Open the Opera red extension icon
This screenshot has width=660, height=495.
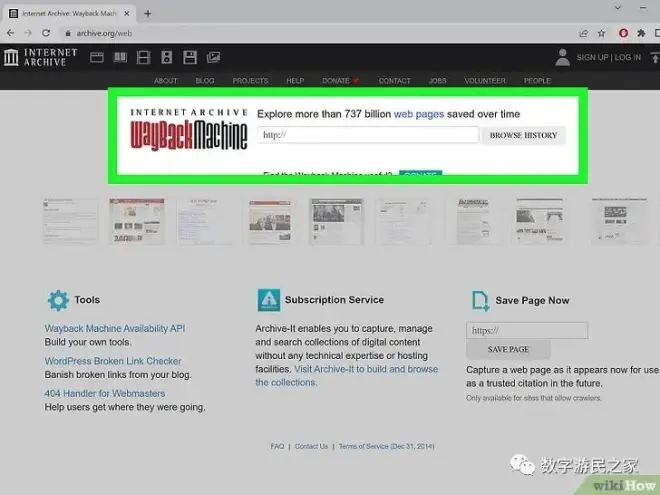point(623,33)
